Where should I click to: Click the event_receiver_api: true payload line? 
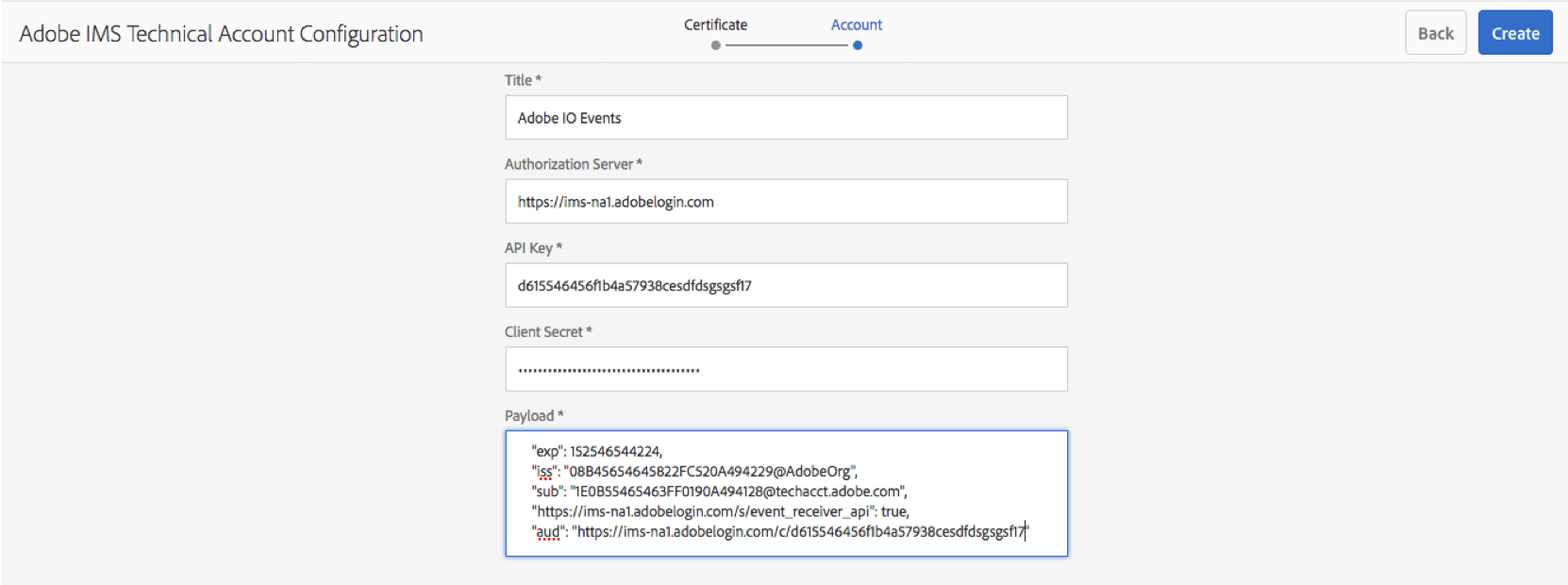pyautogui.click(x=721, y=511)
